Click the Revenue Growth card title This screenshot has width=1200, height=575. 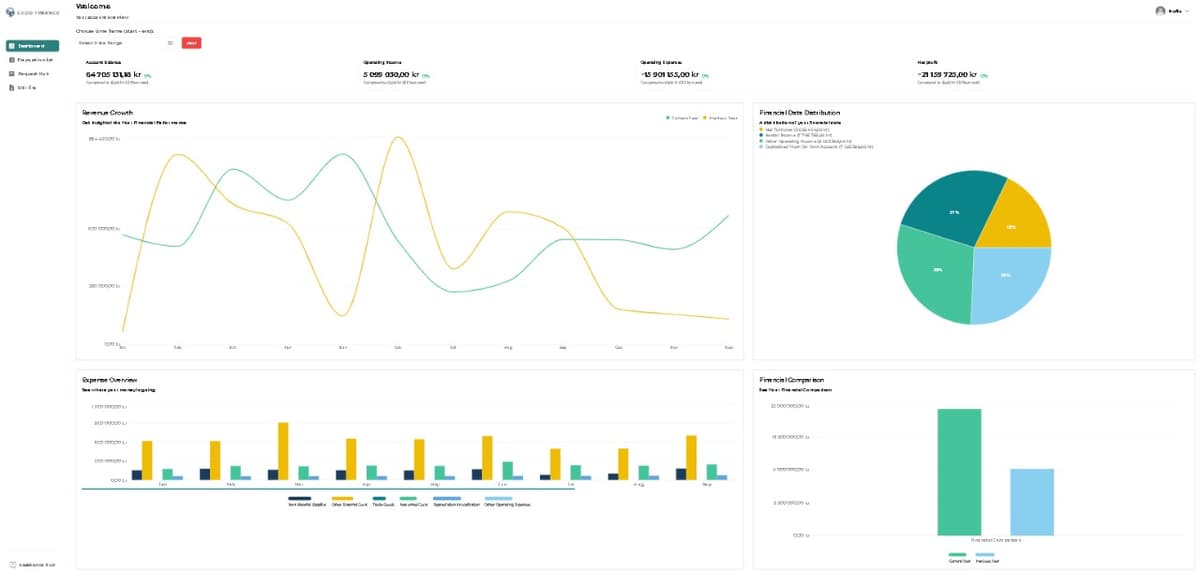click(x=107, y=113)
